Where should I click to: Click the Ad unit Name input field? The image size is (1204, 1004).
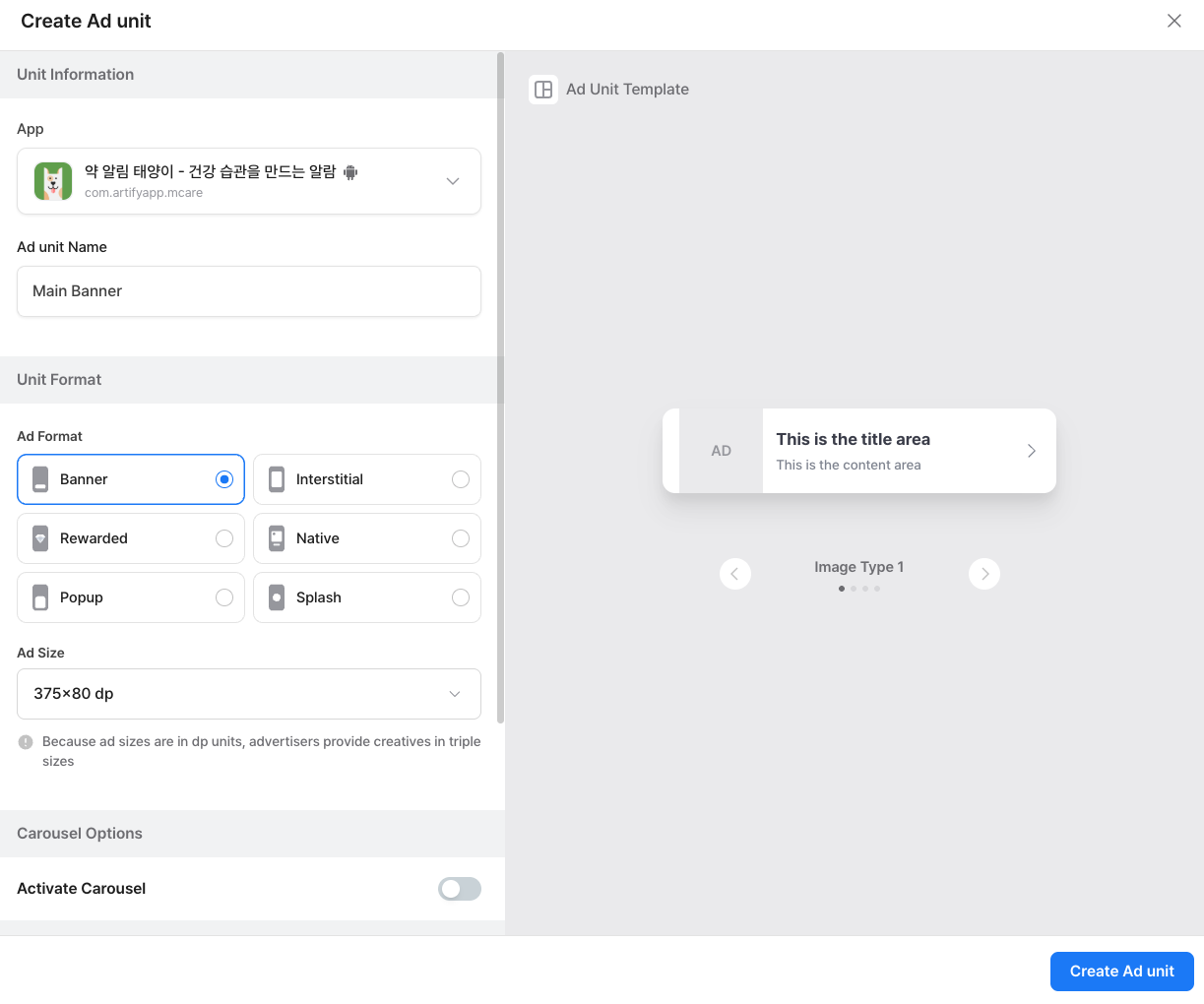click(248, 291)
